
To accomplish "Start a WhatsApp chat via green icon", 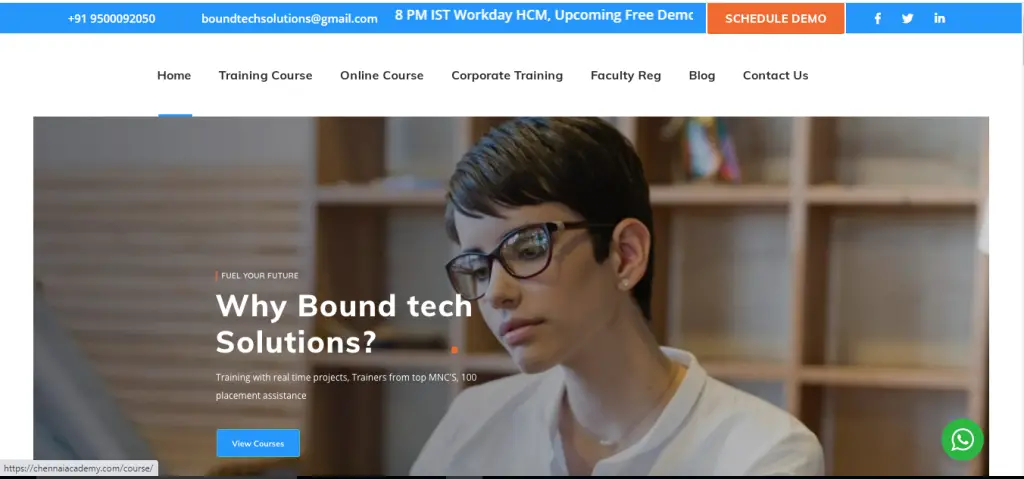I will coord(963,440).
